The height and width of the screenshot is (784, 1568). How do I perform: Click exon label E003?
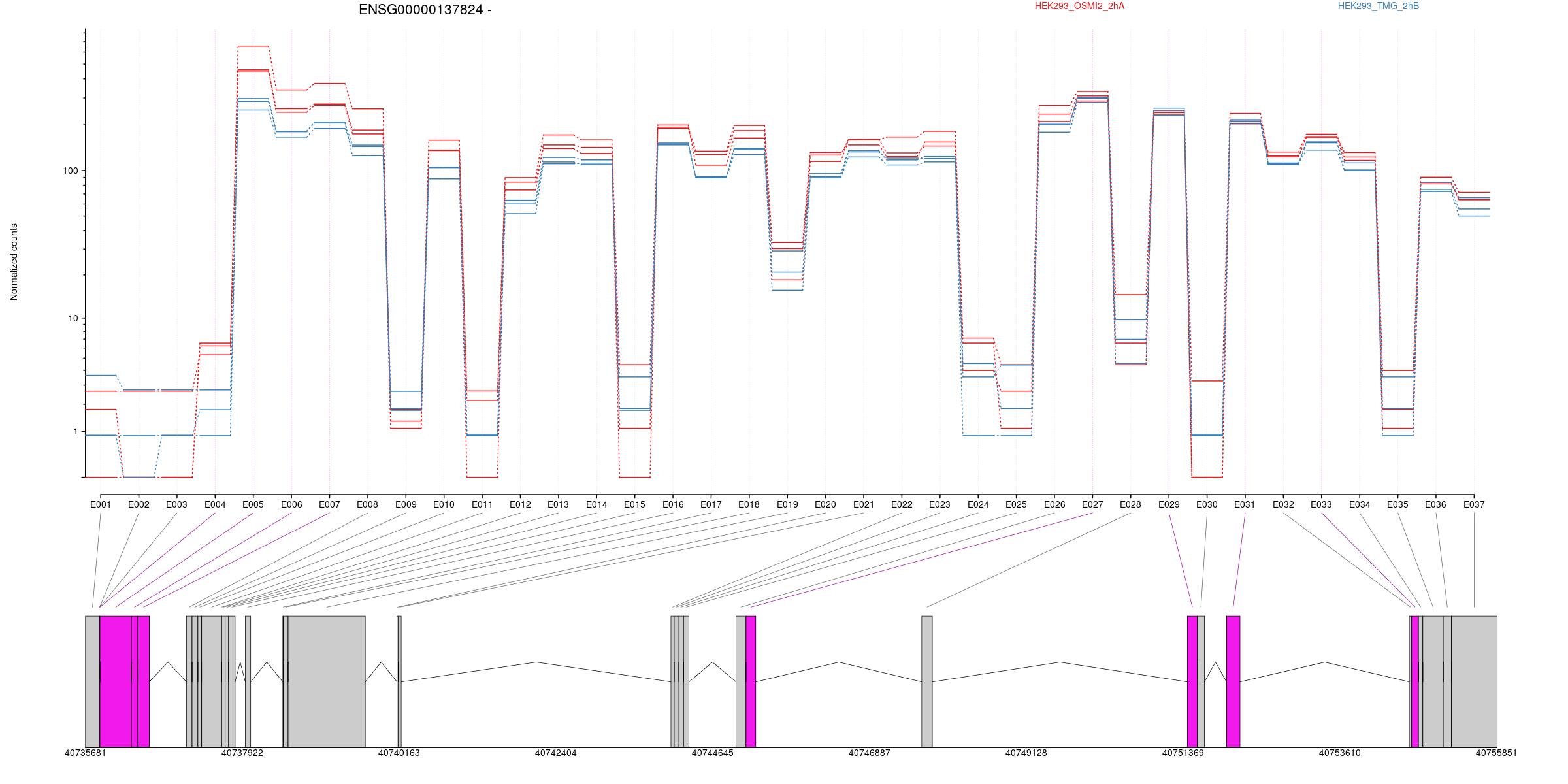[176, 504]
